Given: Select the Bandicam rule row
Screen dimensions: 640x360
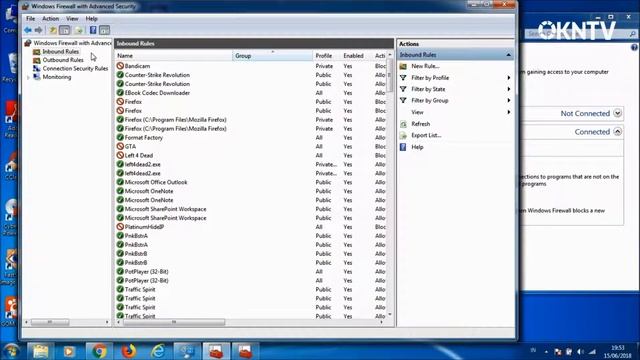Looking at the screenshot, I should click(251, 66).
